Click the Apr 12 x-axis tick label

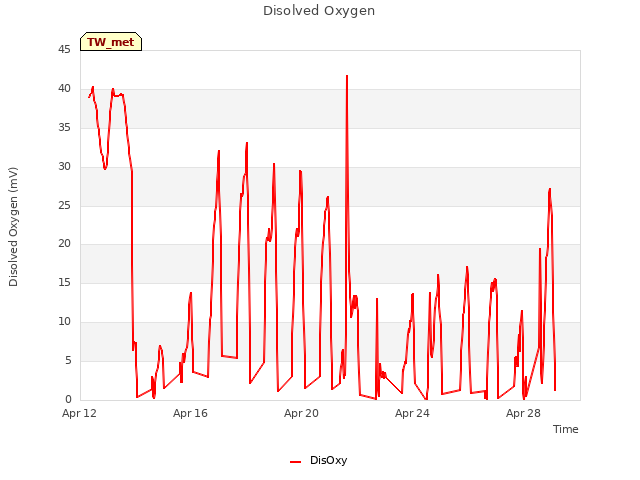(79, 413)
